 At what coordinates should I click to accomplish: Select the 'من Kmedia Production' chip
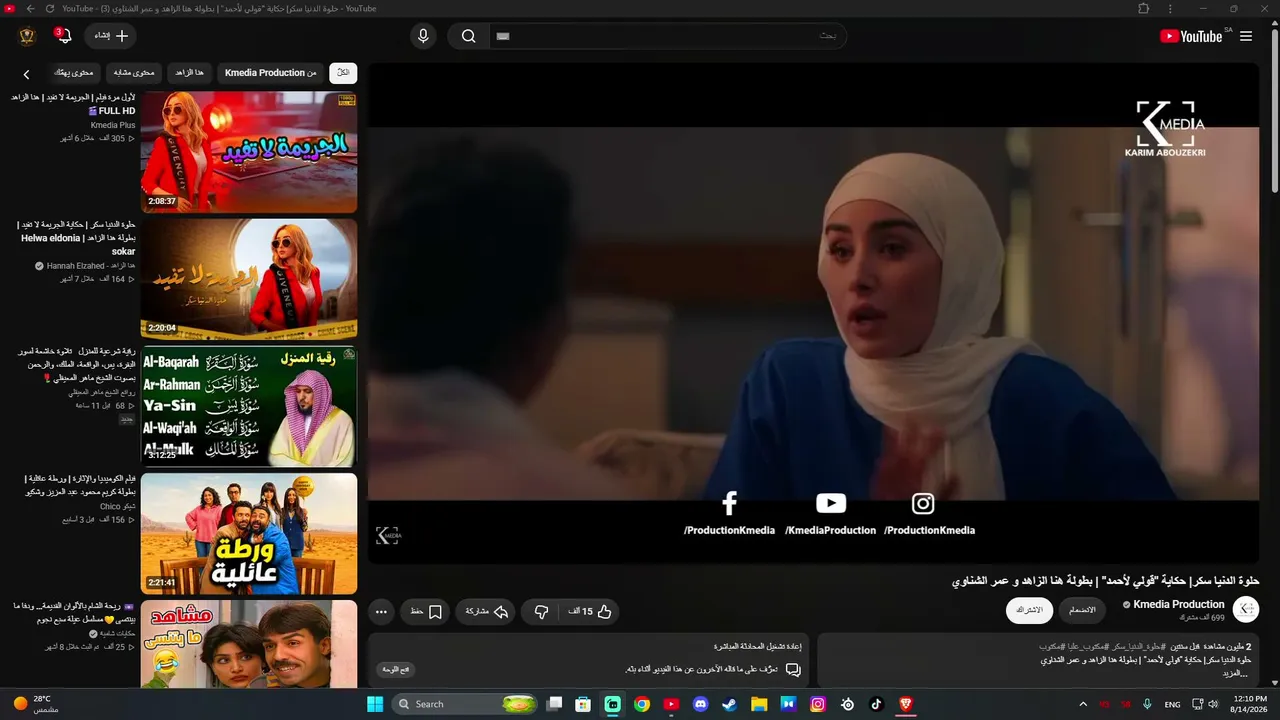click(270, 73)
